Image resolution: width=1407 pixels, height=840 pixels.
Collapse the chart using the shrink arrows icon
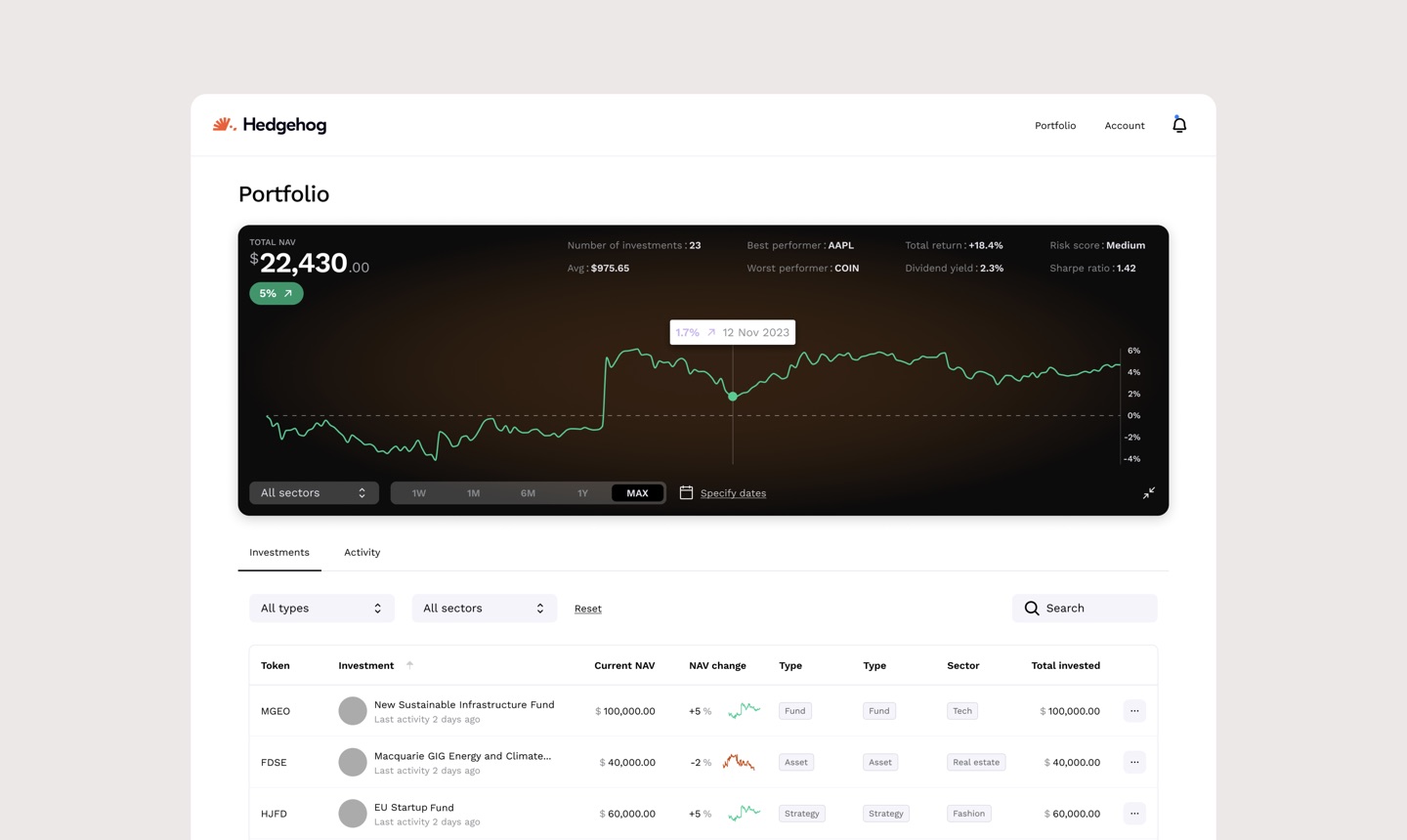point(1149,493)
